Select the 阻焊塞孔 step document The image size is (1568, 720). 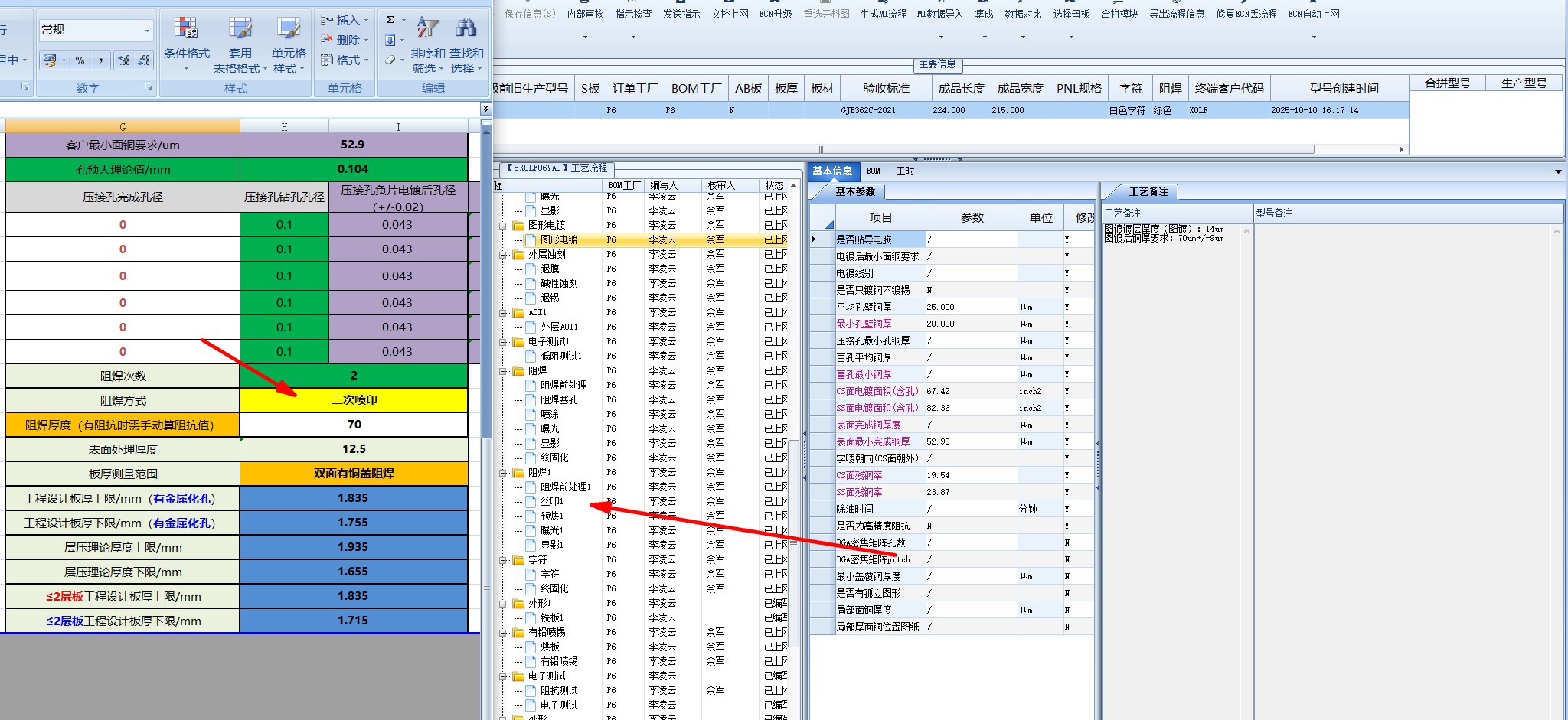click(x=559, y=399)
